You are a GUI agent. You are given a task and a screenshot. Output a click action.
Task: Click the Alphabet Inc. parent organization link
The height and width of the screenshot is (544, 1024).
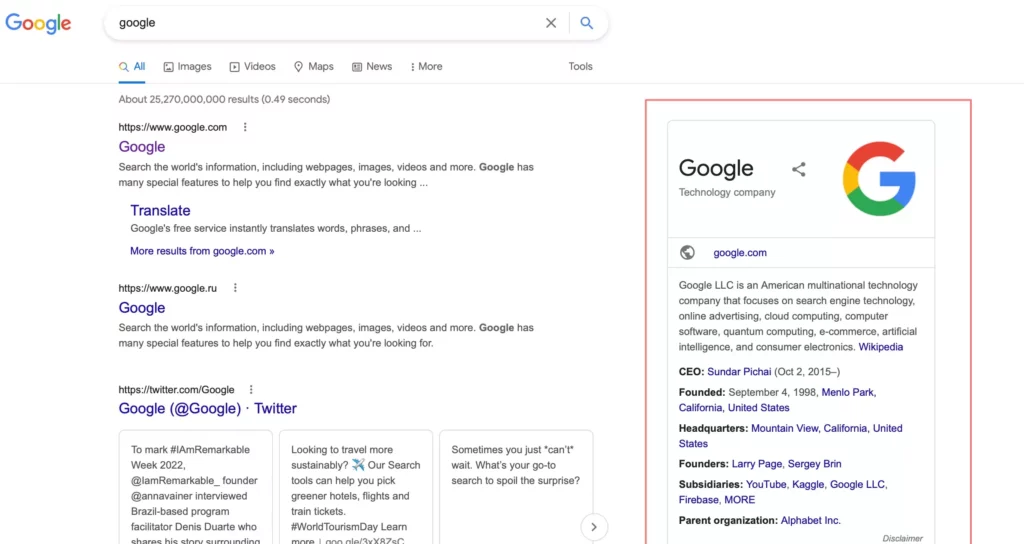pyautogui.click(x=810, y=520)
